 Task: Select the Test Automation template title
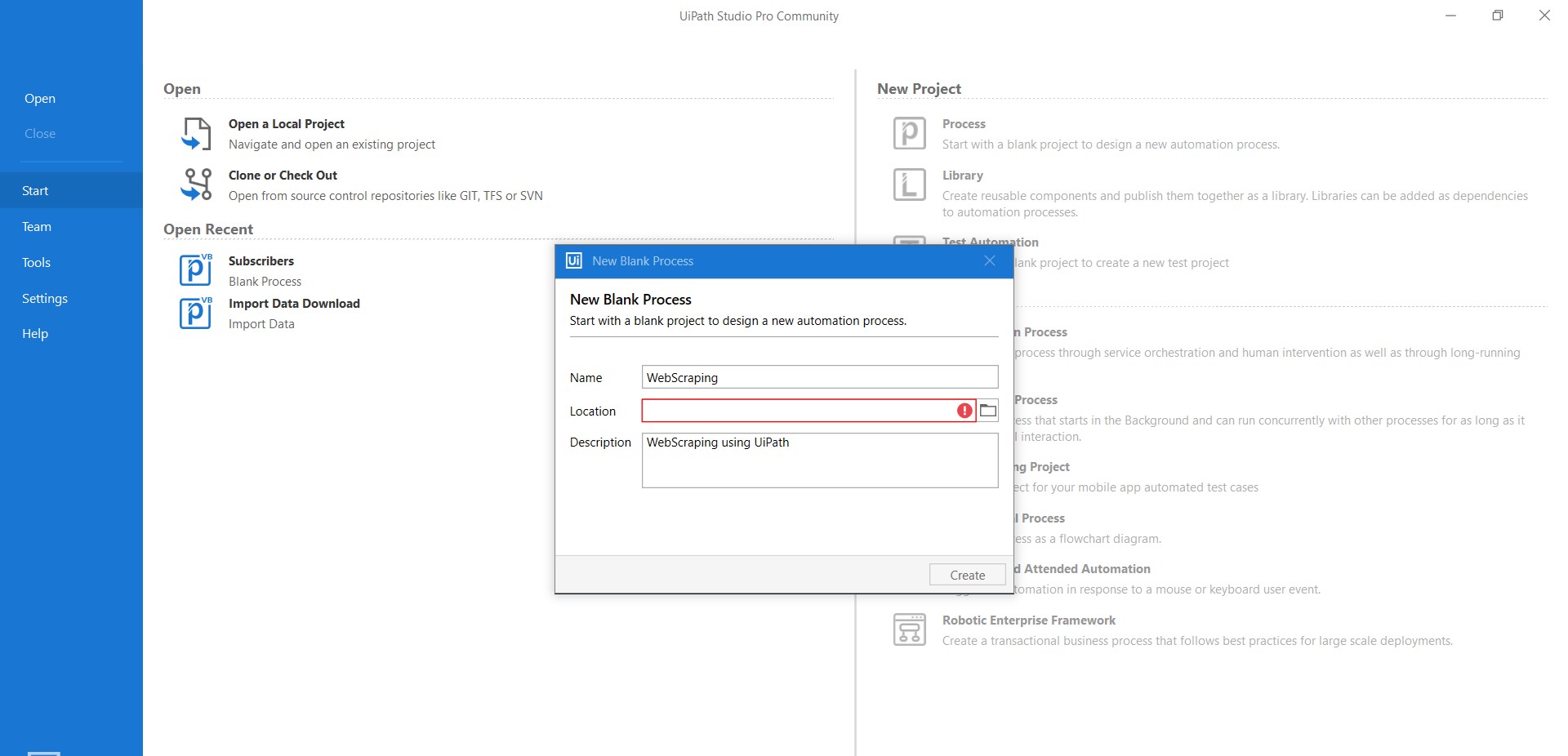(x=991, y=242)
